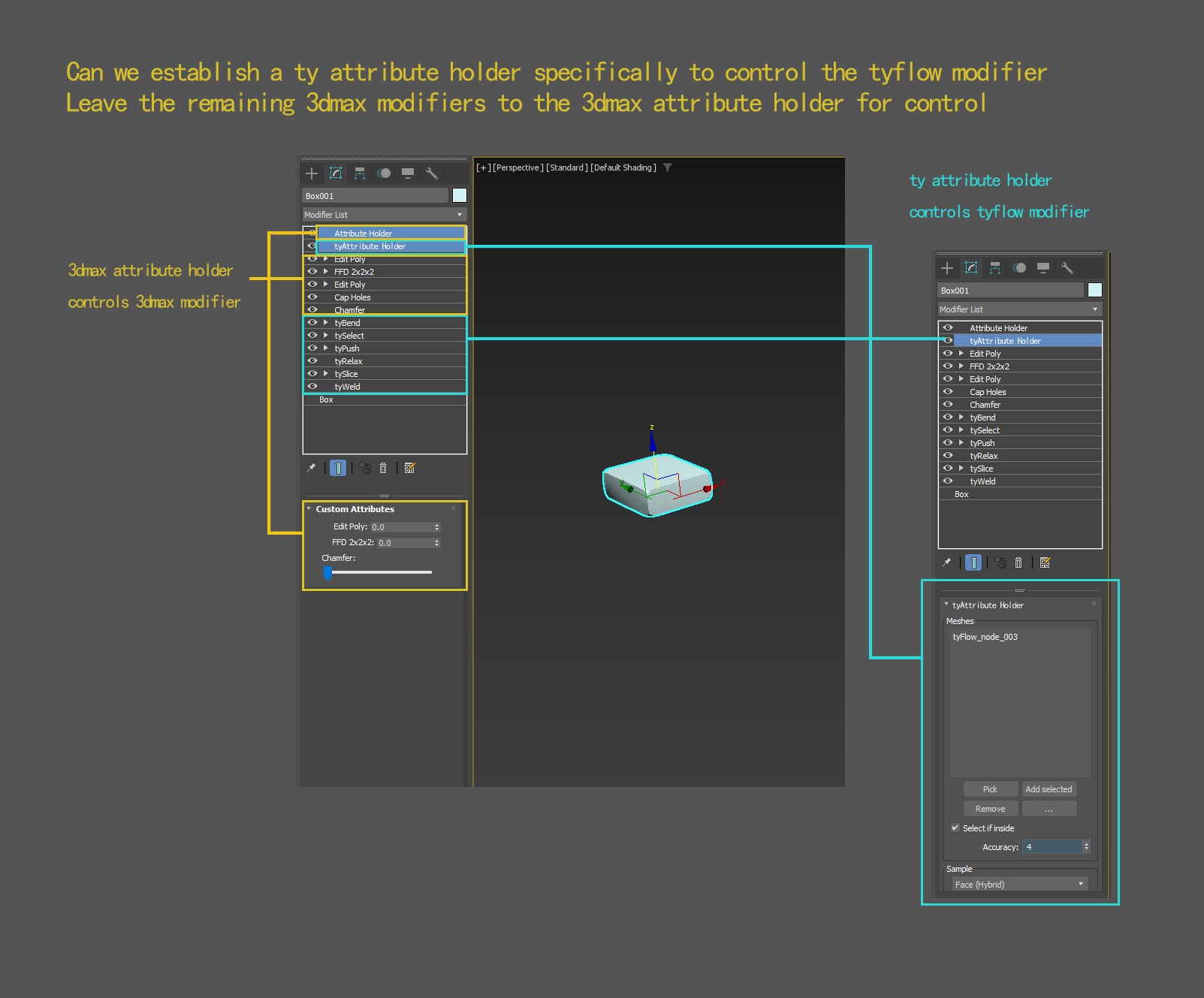Open the Hierarchy tab in left command panel
This screenshot has height=998, width=1204.
point(360,173)
